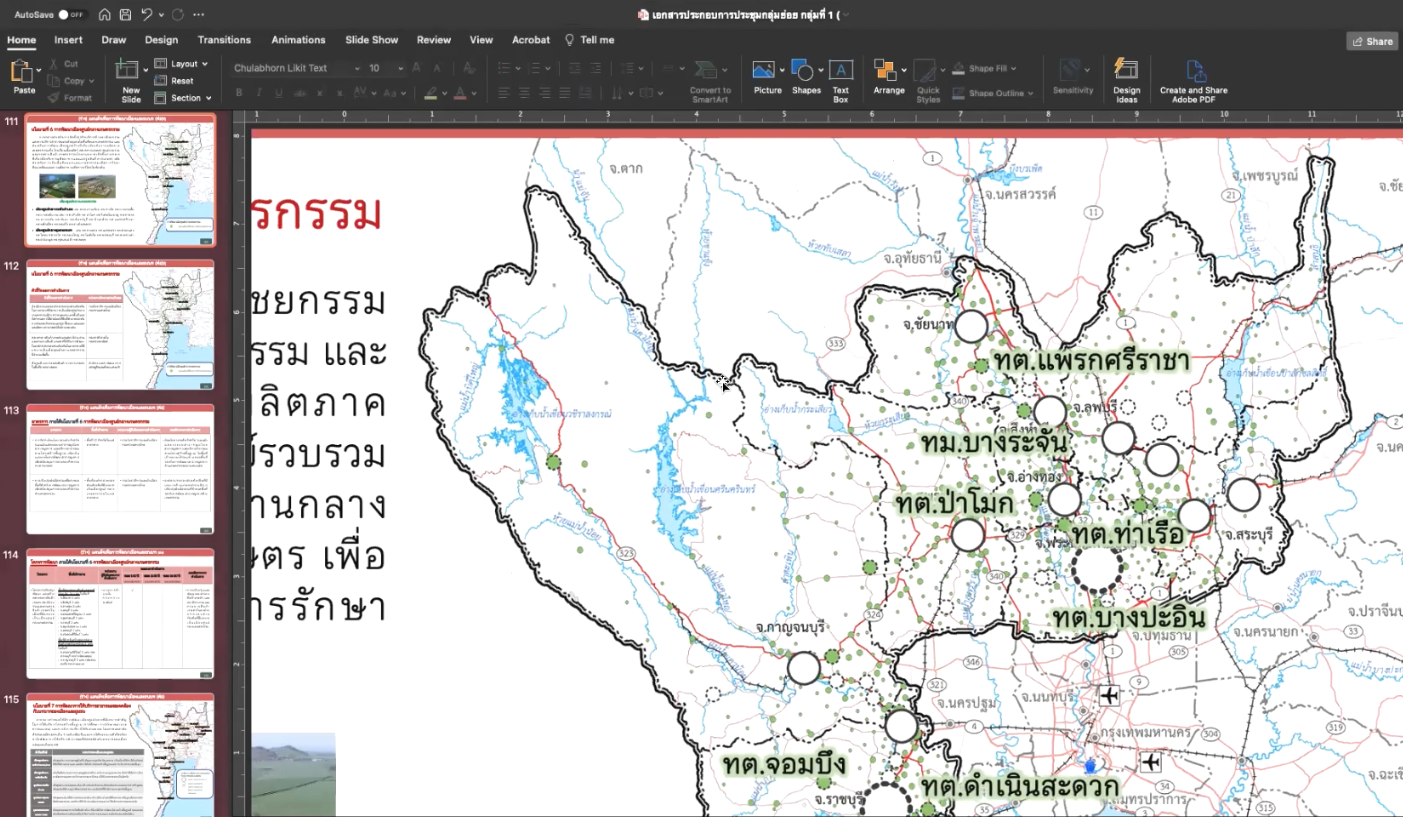Click the Save icon in title bar

124,15
